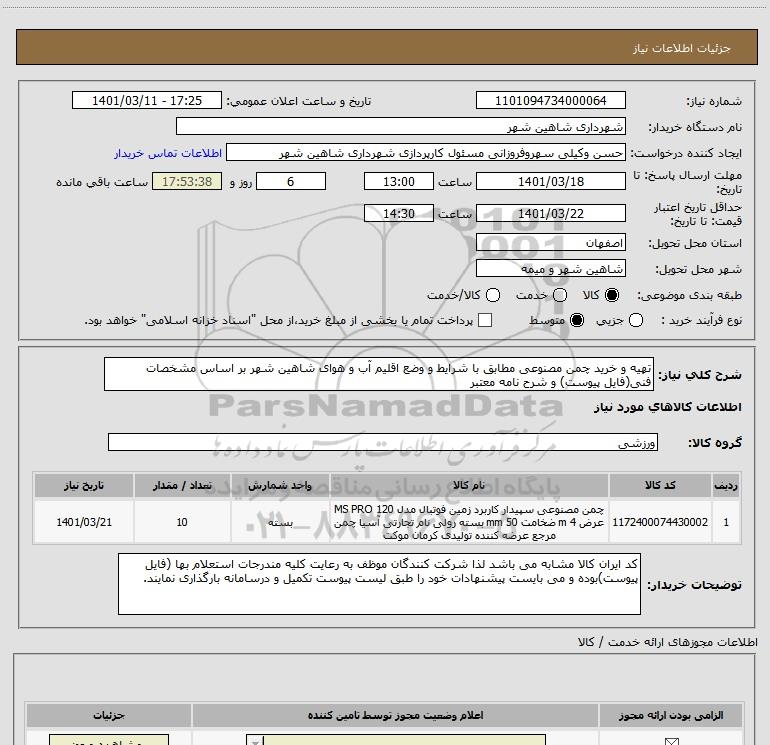This screenshot has width=770, height=745.
Task: Click the buyer name field شهرداری شاهین شهر
Action: [401, 126]
